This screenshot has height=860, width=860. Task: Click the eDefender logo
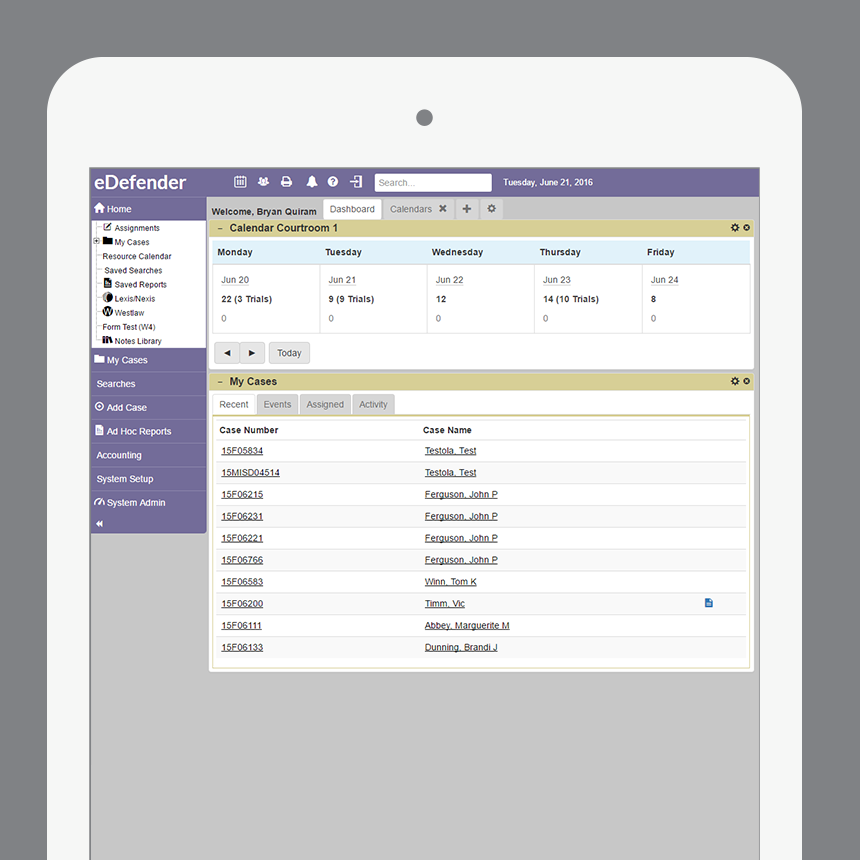pyautogui.click(x=140, y=182)
